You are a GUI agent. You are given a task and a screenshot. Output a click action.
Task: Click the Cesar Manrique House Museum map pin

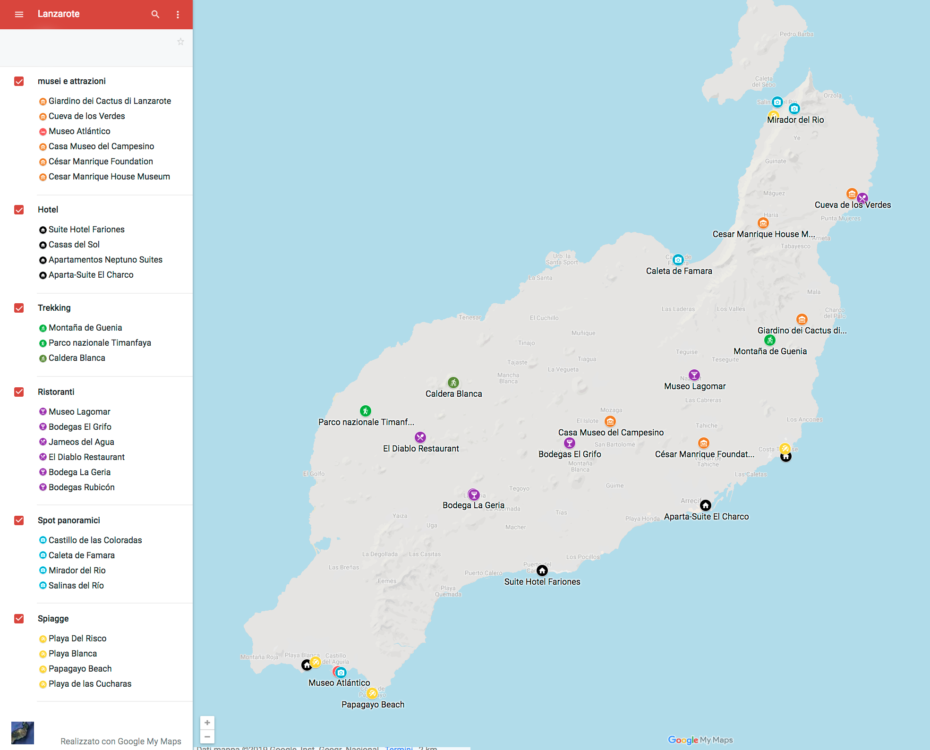click(x=763, y=223)
